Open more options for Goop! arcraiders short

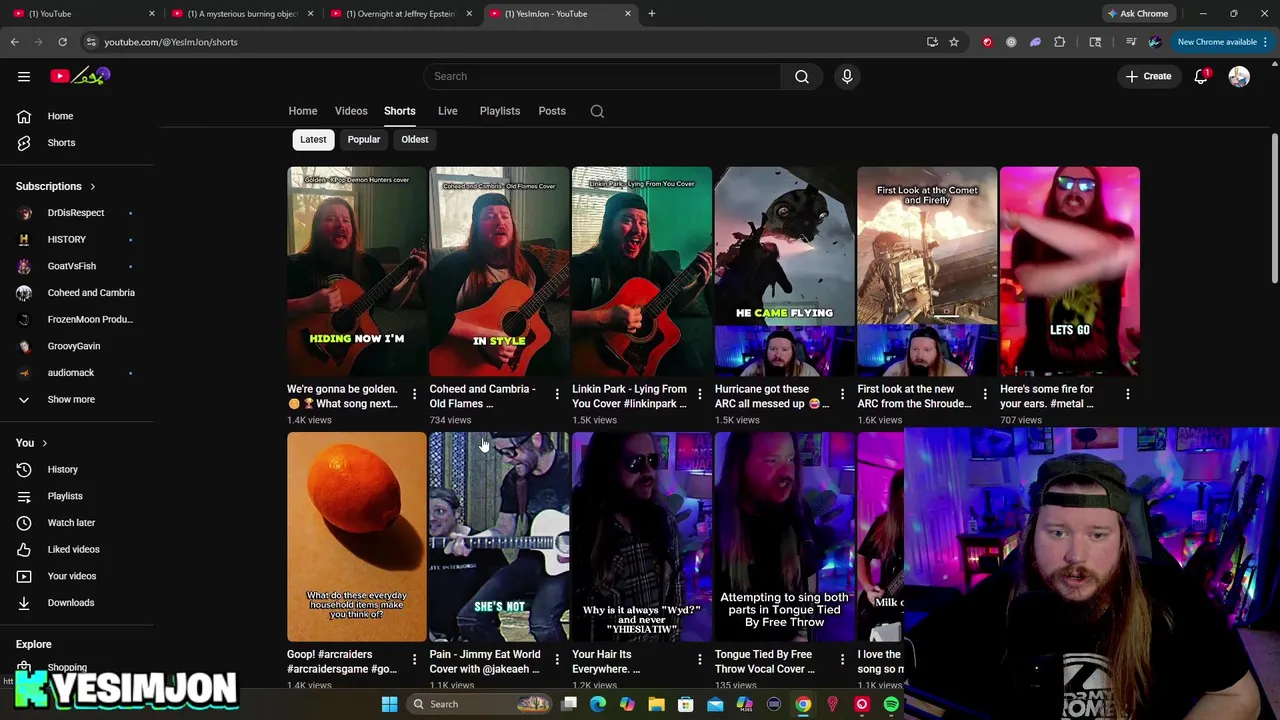tap(414, 659)
